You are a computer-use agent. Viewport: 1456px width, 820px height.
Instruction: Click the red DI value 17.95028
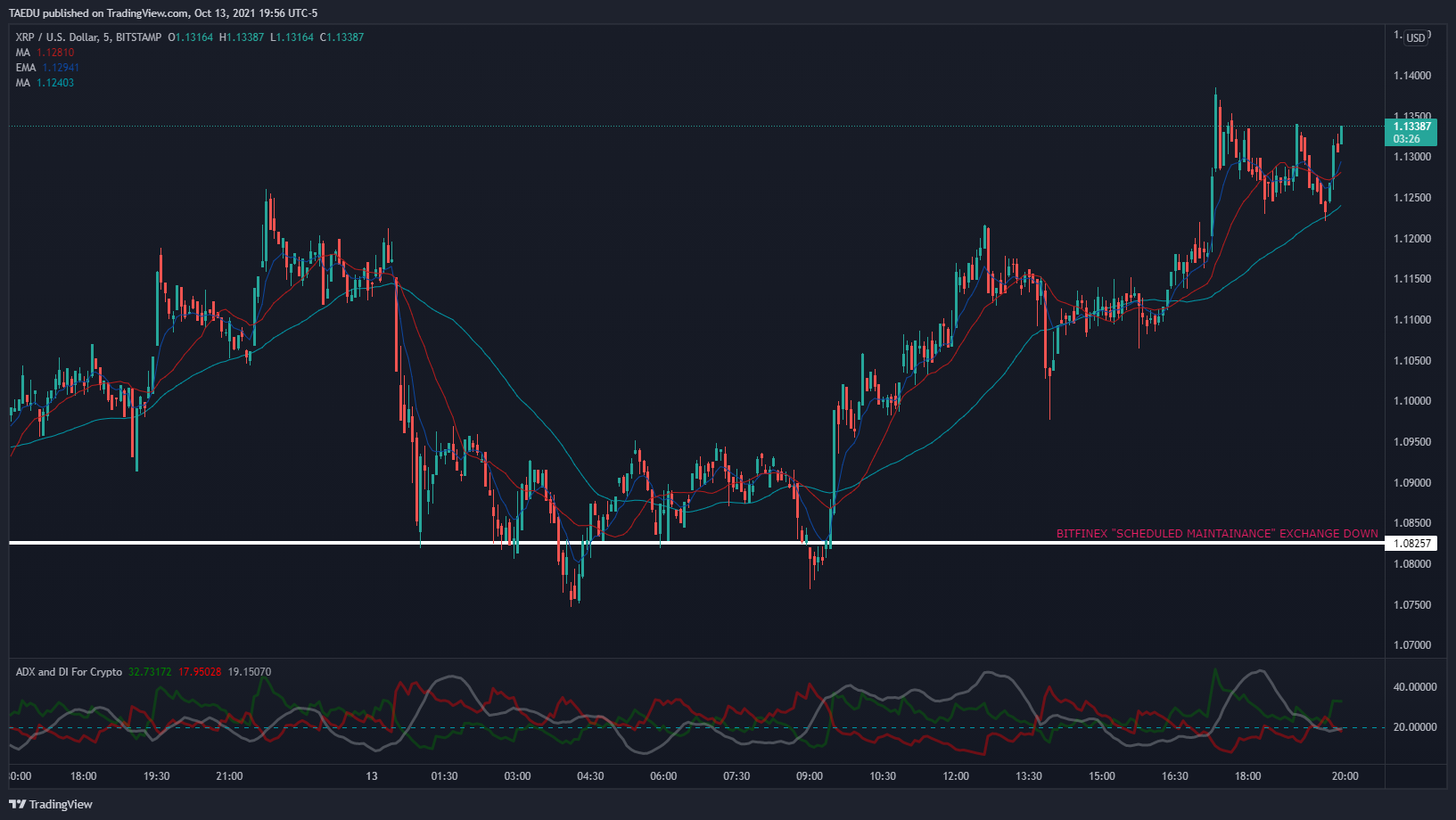[x=200, y=672]
